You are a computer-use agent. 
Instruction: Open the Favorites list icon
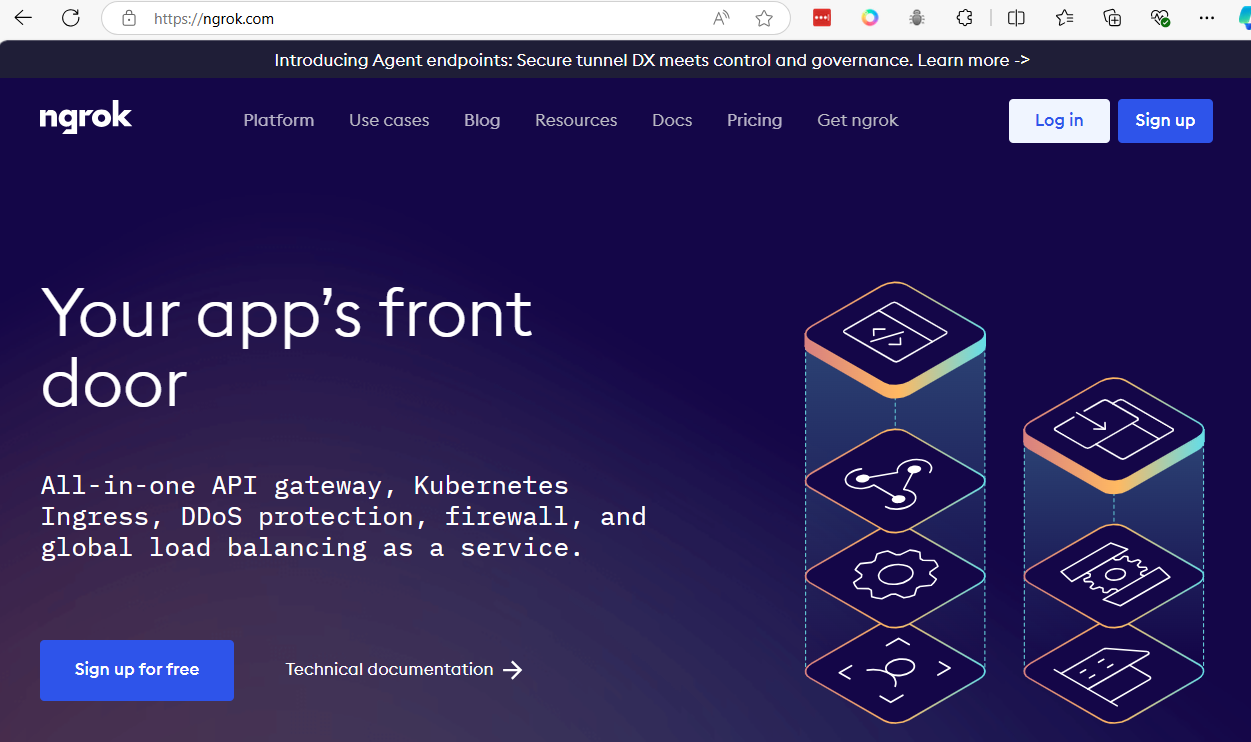pos(1064,18)
